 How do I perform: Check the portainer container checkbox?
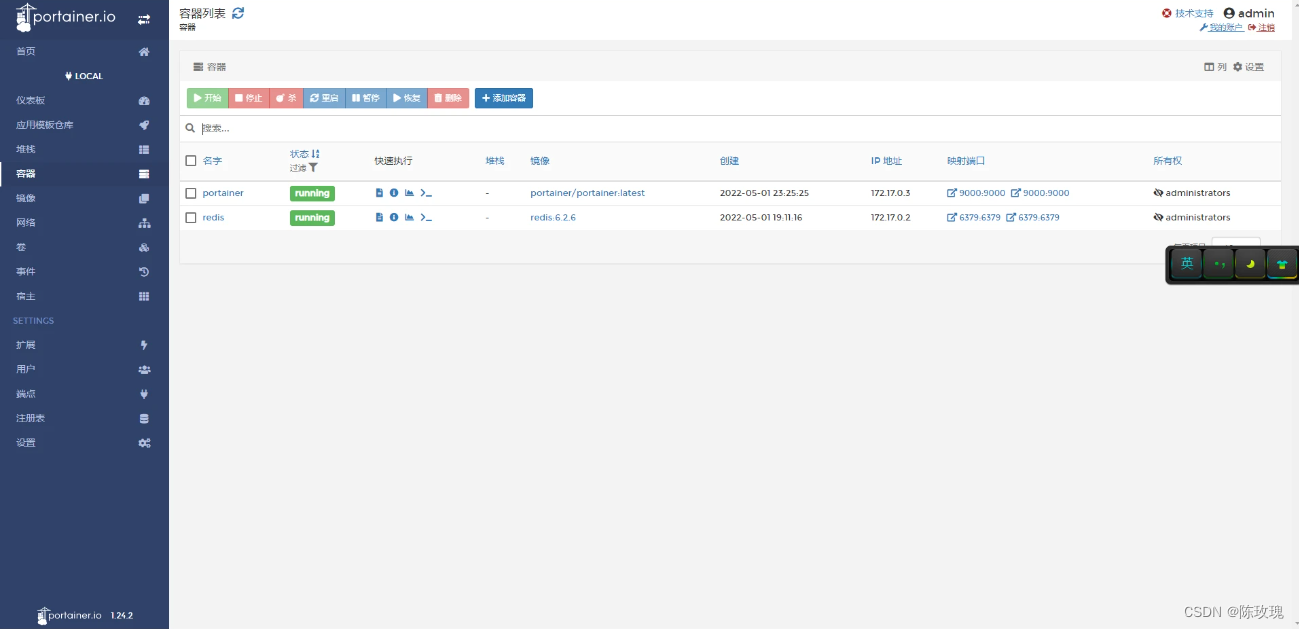[191, 193]
